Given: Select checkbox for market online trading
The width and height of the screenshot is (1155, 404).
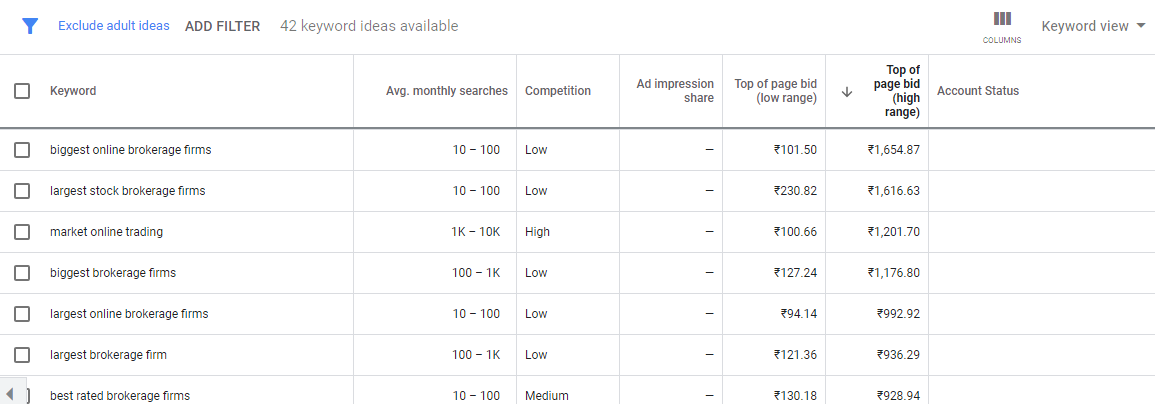Looking at the screenshot, I should (x=22, y=231).
